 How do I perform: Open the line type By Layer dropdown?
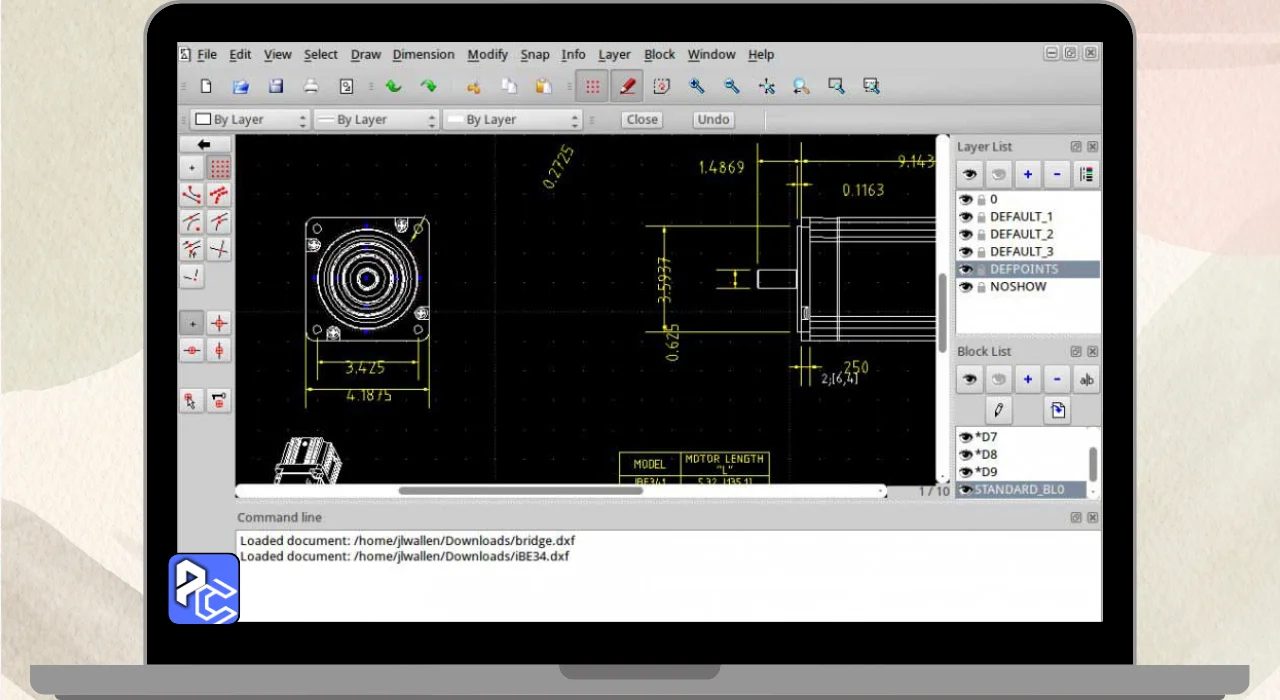(512, 120)
